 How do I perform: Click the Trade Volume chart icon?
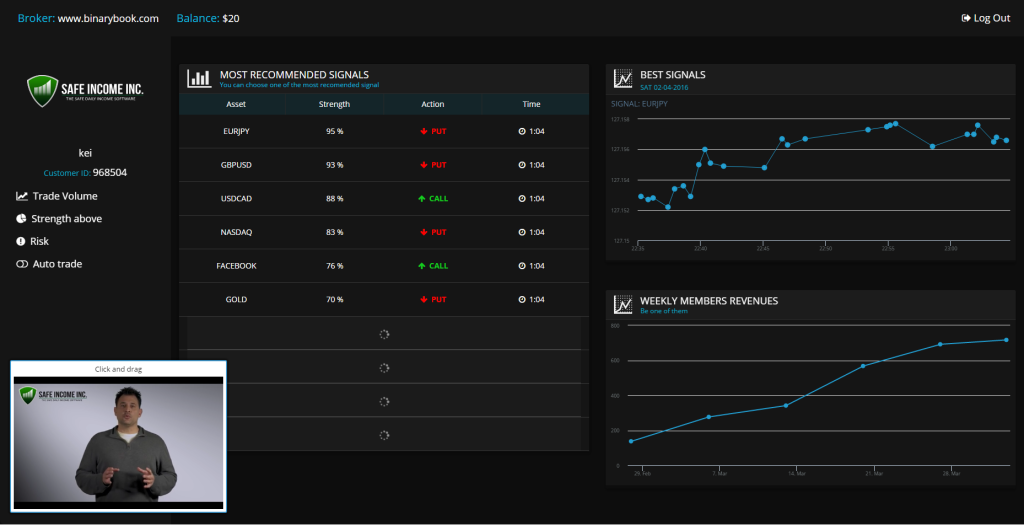[22, 196]
